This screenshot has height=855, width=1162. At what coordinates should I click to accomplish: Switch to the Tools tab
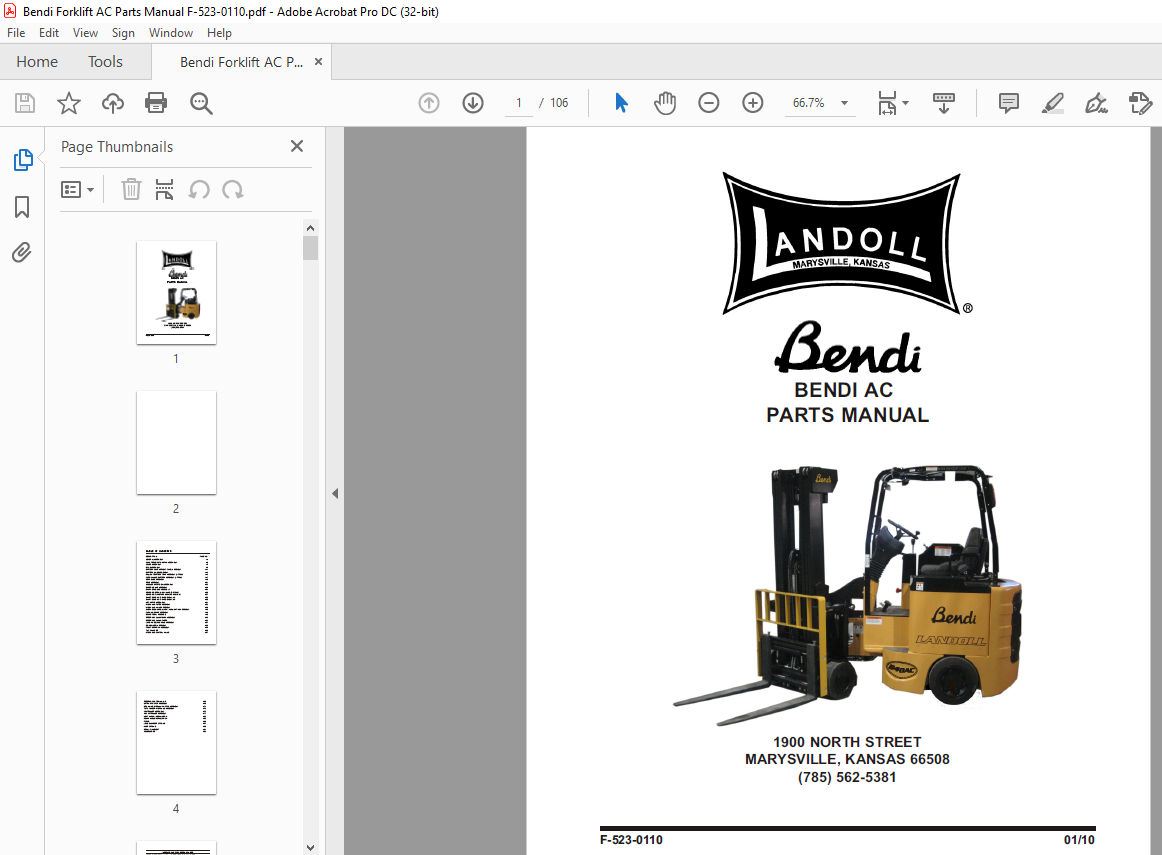pos(105,61)
